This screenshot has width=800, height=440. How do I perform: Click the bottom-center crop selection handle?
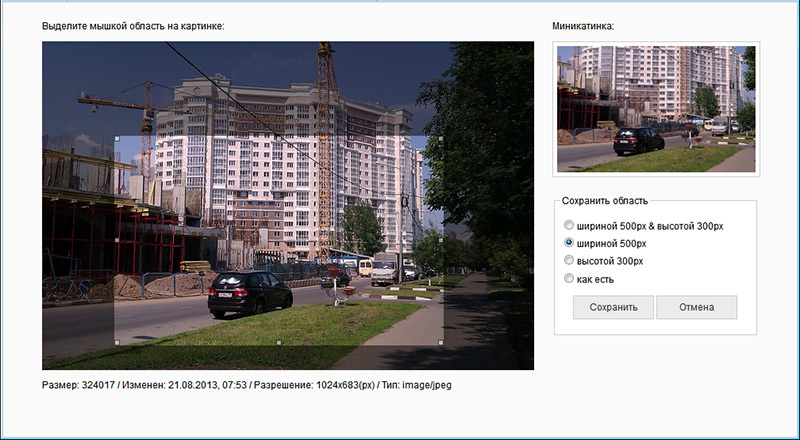[279, 343]
